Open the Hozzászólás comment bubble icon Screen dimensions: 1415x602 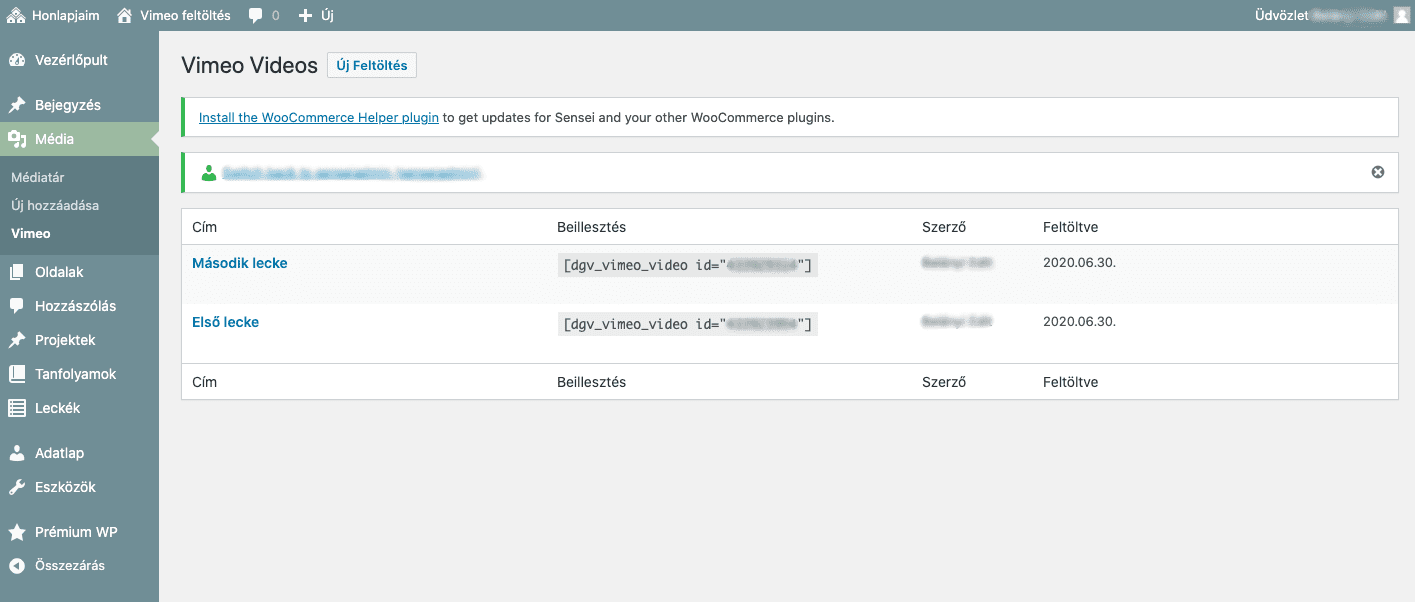click(17, 306)
